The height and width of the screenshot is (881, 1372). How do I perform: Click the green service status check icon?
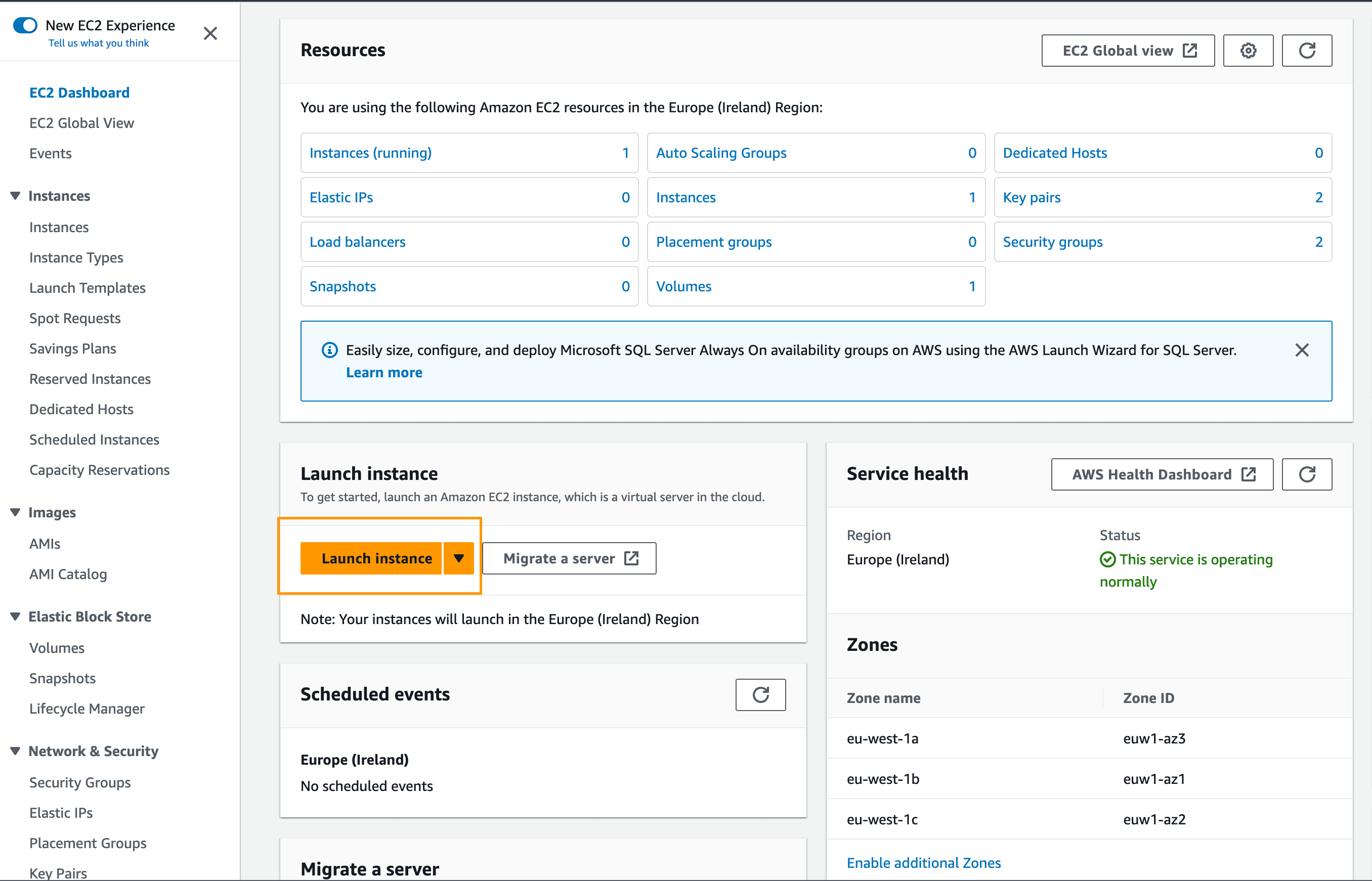point(1107,559)
